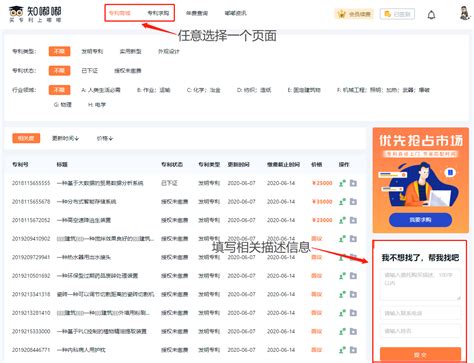This screenshot has width=474, height=363.
Task: Click the demand description text area
Action: tap(421, 284)
